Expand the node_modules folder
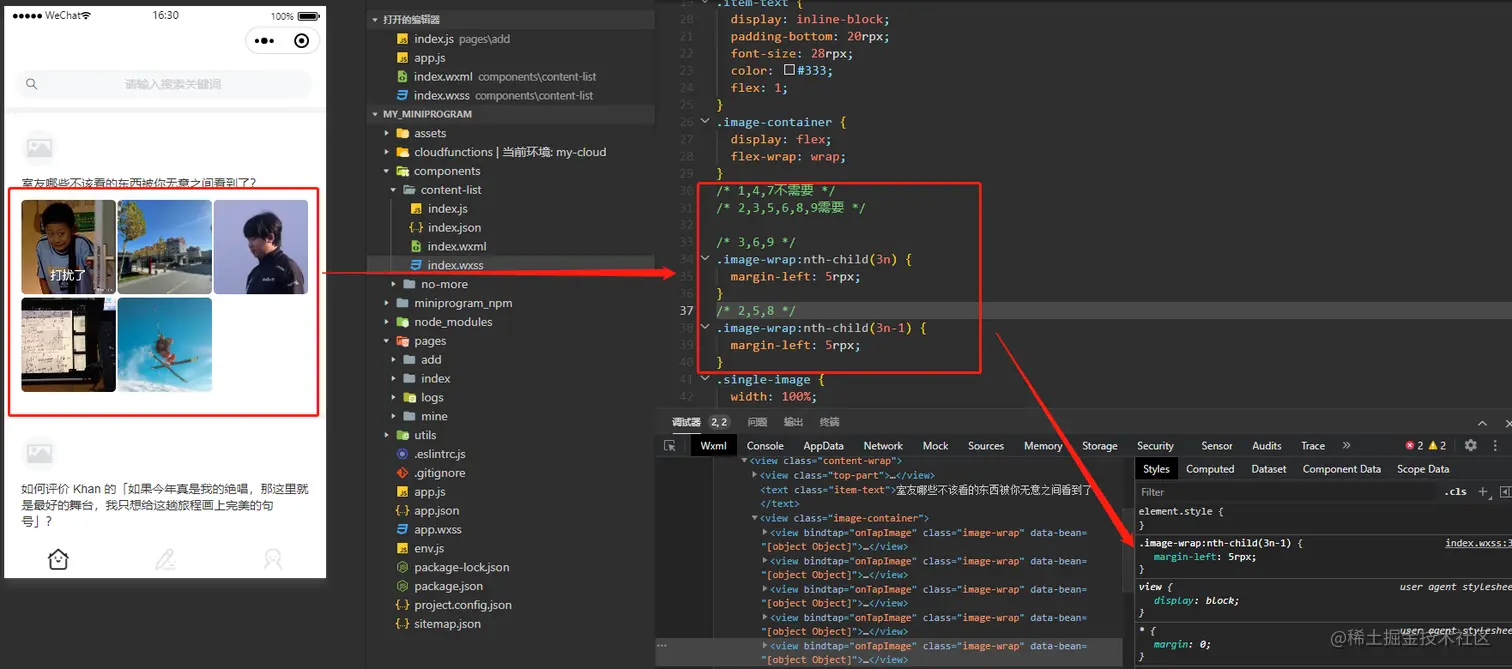The image size is (1512, 669). tap(388, 322)
